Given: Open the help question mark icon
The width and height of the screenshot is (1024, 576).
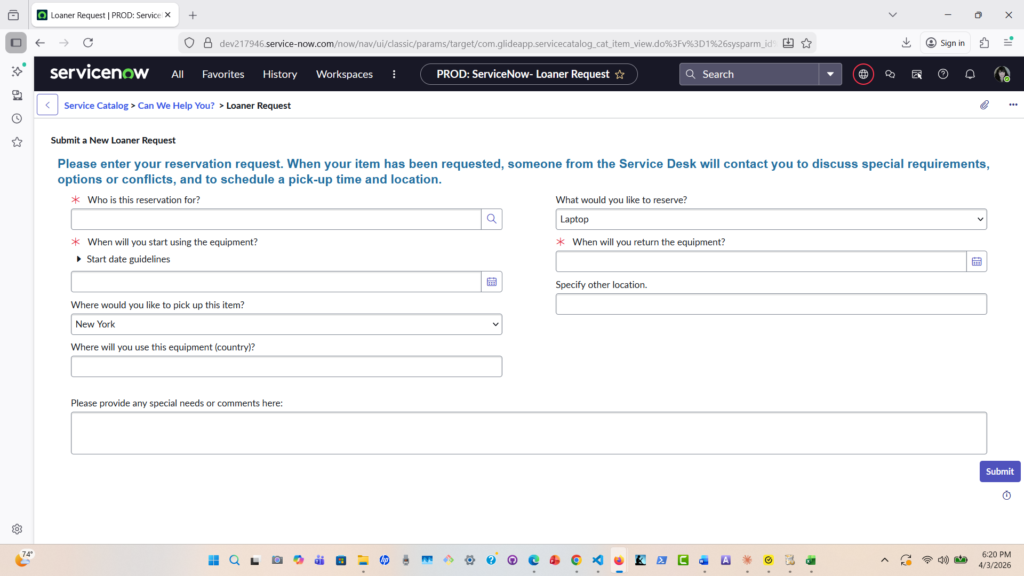Looking at the screenshot, I should click(943, 74).
